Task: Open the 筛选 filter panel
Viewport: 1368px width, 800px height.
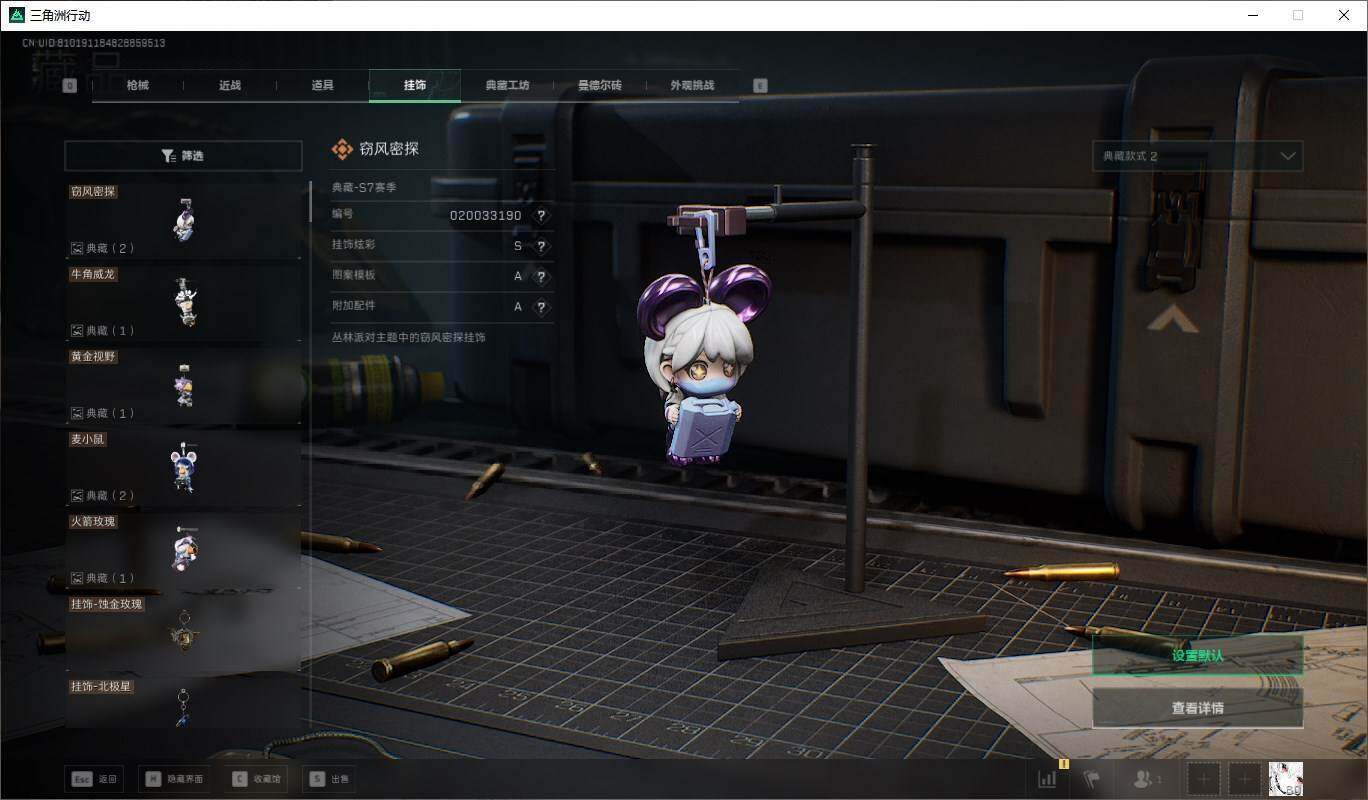Action: click(x=183, y=156)
